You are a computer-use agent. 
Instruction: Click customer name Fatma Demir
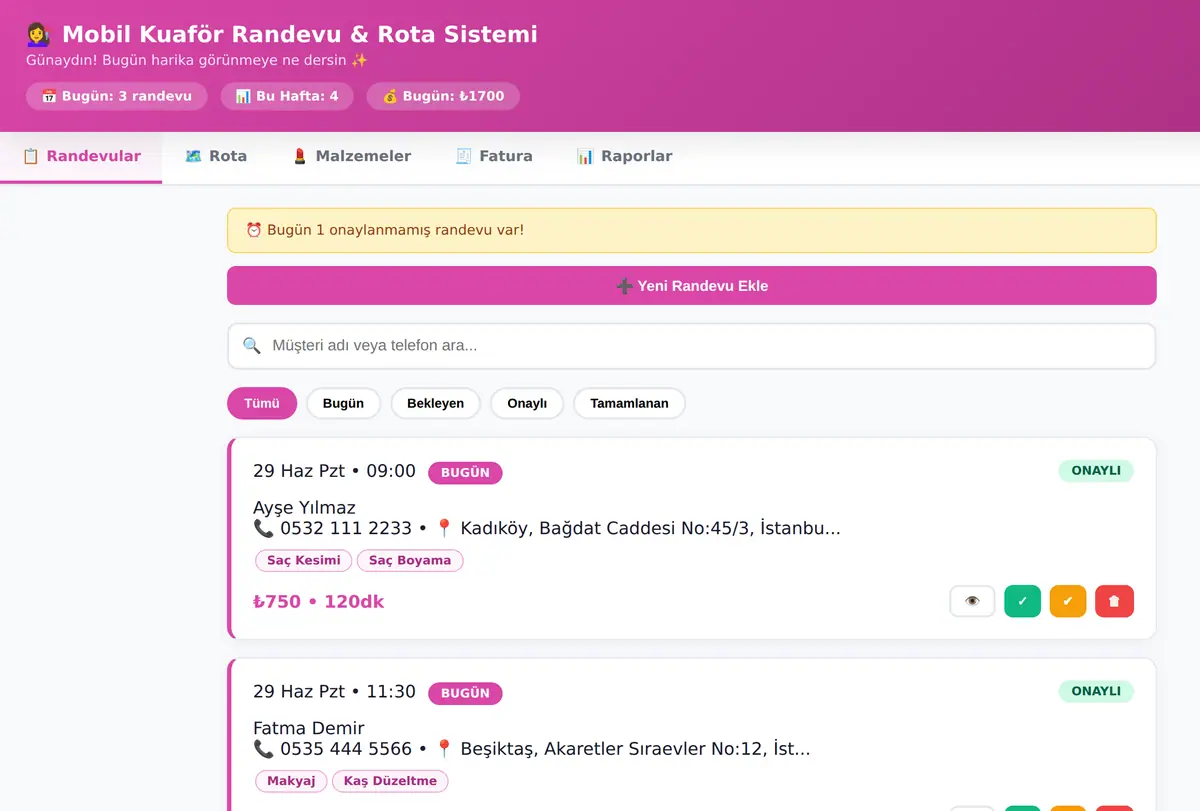point(308,728)
